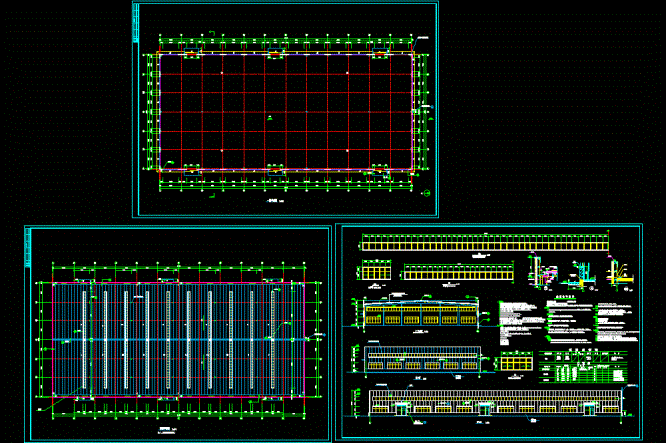Select the middle wall section detail with the cyan column
This screenshot has height=443, width=666.
[x=580, y=274]
